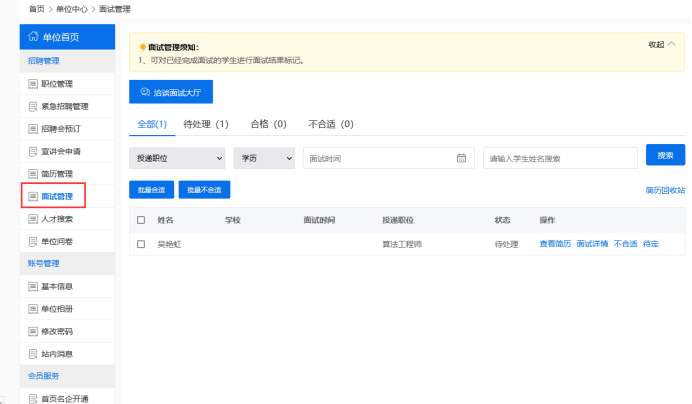Click the icon beside 单位问卷
This screenshot has width=692, height=404.
pyautogui.click(x=33, y=242)
